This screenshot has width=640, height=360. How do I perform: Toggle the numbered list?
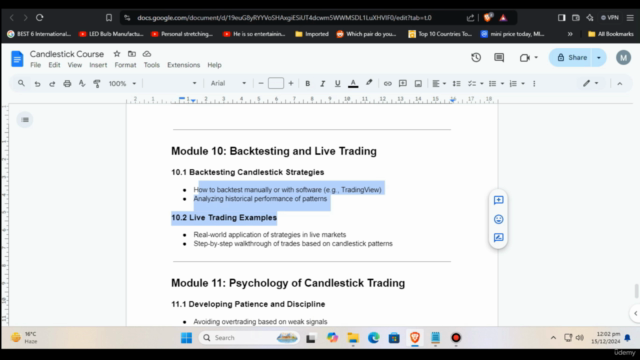pyautogui.click(x=513, y=84)
